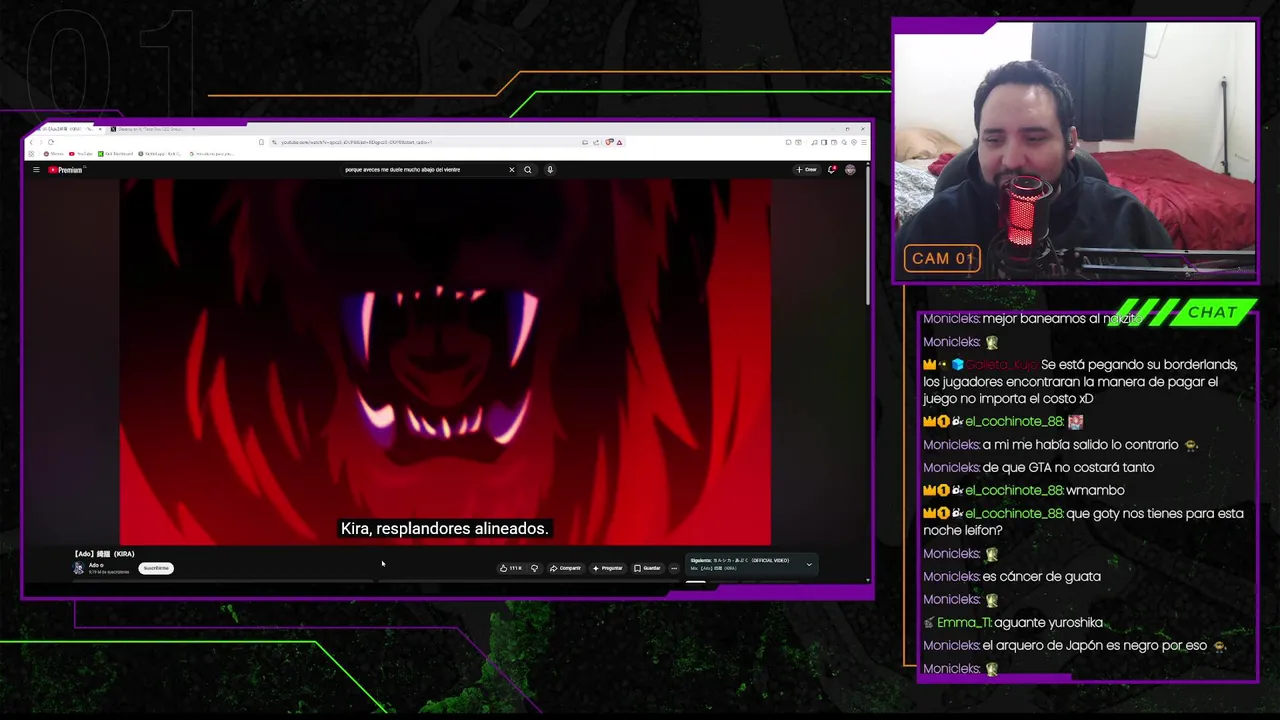Start voice search with the microphone icon
This screenshot has width=1280, height=720.
coord(550,170)
